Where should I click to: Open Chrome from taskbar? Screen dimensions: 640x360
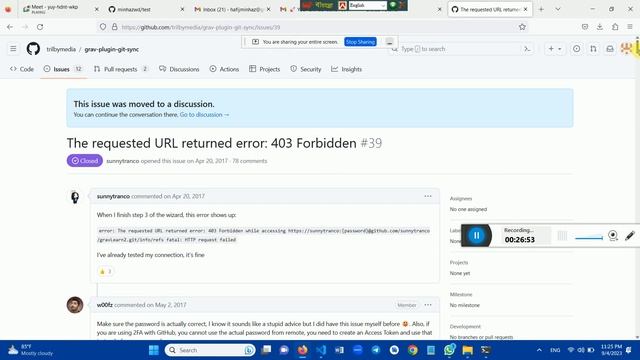coord(413,350)
